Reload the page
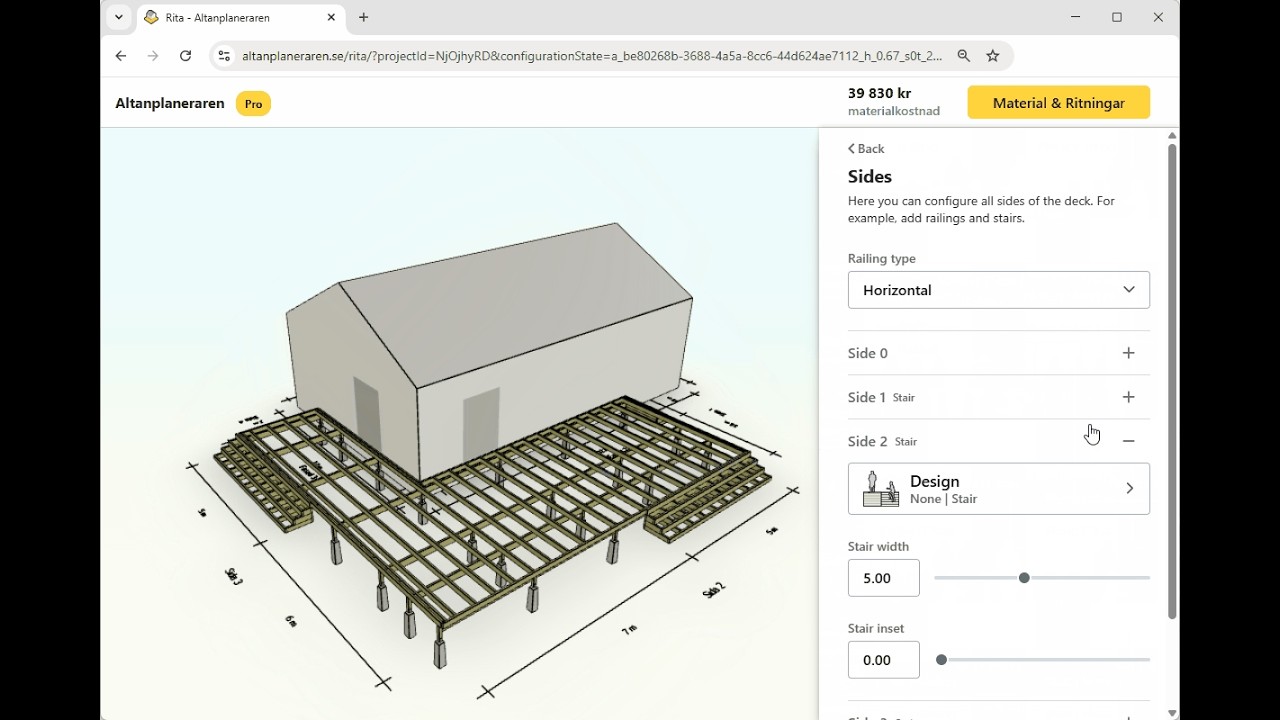This screenshot has width=1280, height=720. click(x=185, y=56)
